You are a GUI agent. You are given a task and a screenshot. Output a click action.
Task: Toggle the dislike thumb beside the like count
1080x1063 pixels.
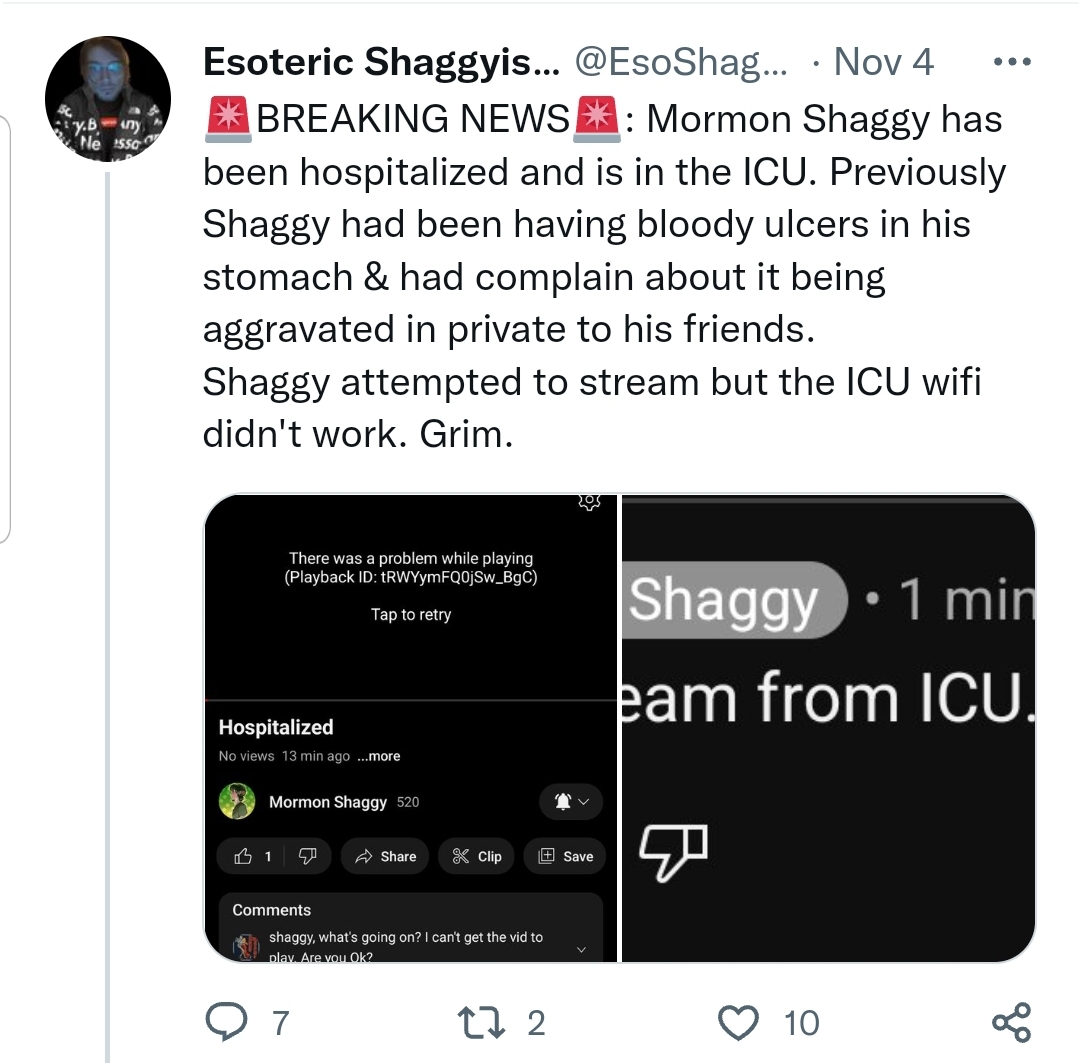[308, 856]
